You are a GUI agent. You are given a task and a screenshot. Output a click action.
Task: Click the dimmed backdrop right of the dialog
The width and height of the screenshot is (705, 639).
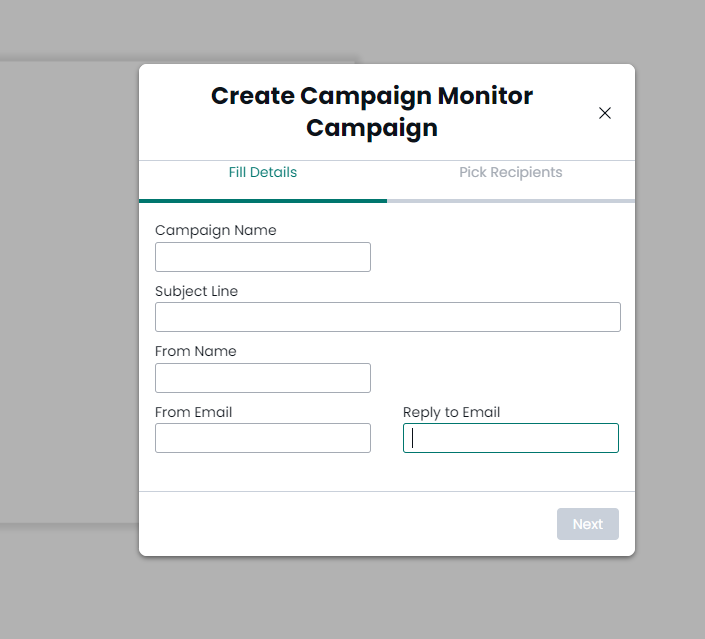[670, 315]
